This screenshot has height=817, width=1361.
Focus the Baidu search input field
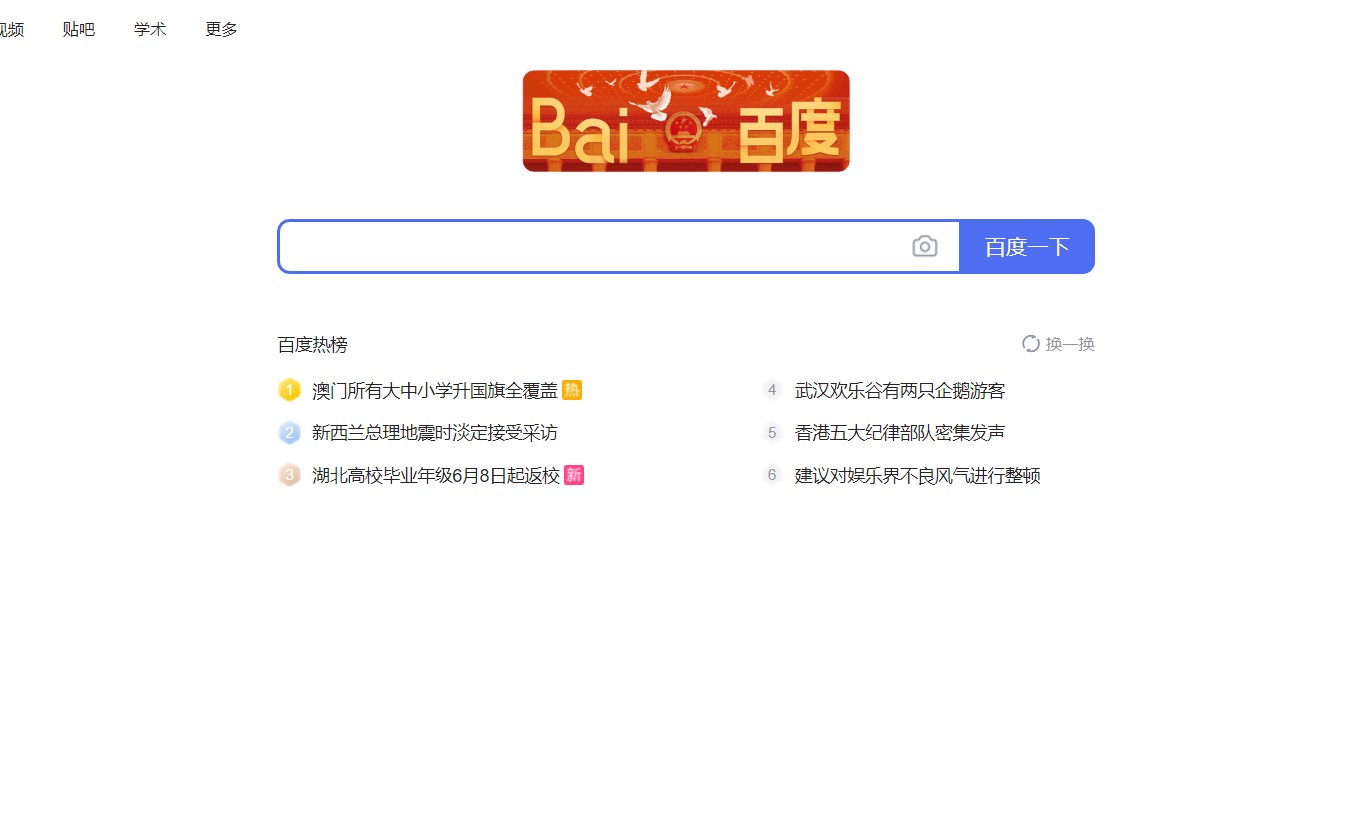596,246
